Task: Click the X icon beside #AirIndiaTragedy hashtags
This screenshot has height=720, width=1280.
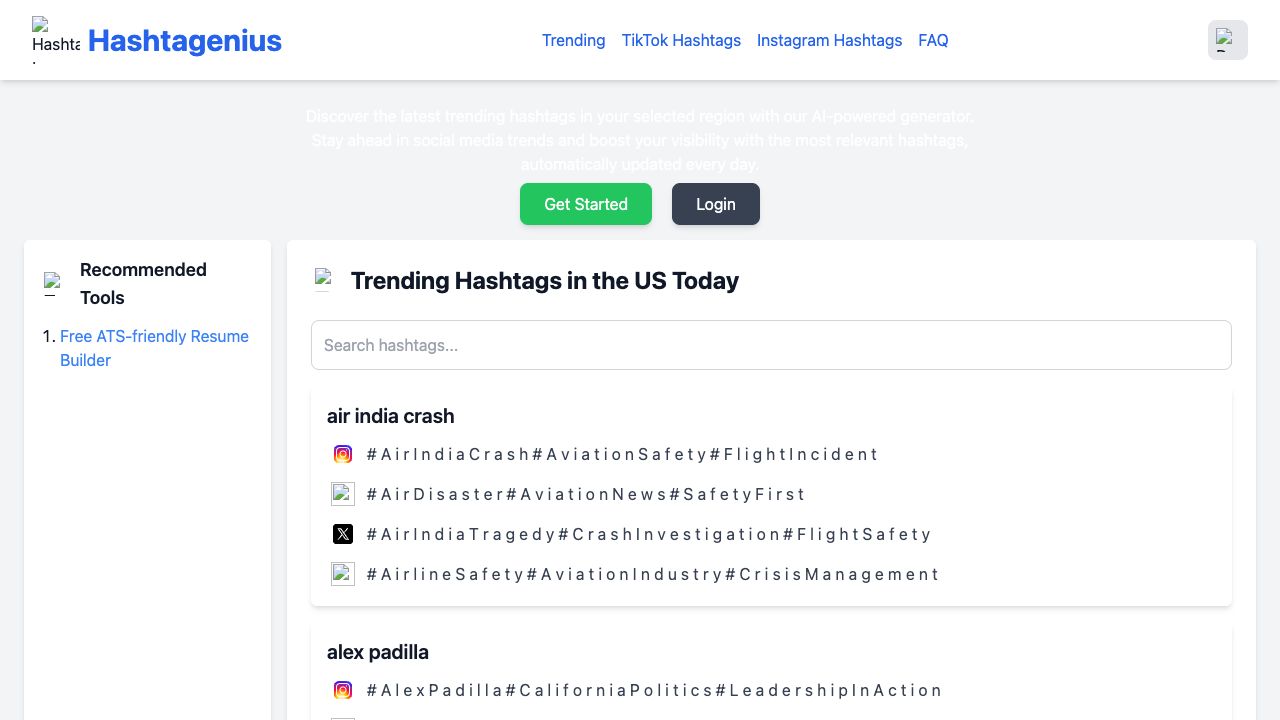Action: pyautogui.click(x=343, y=534)
